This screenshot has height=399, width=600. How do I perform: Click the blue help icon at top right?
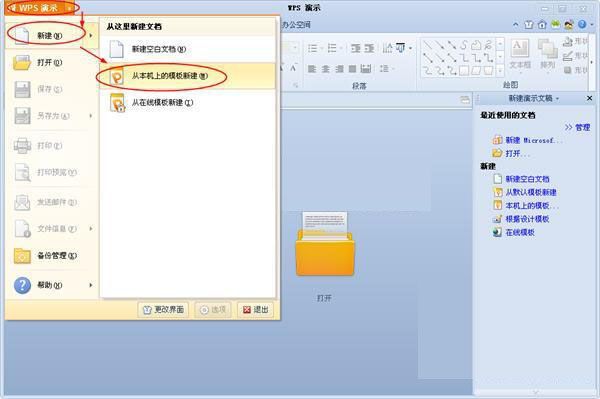[582, 24]
